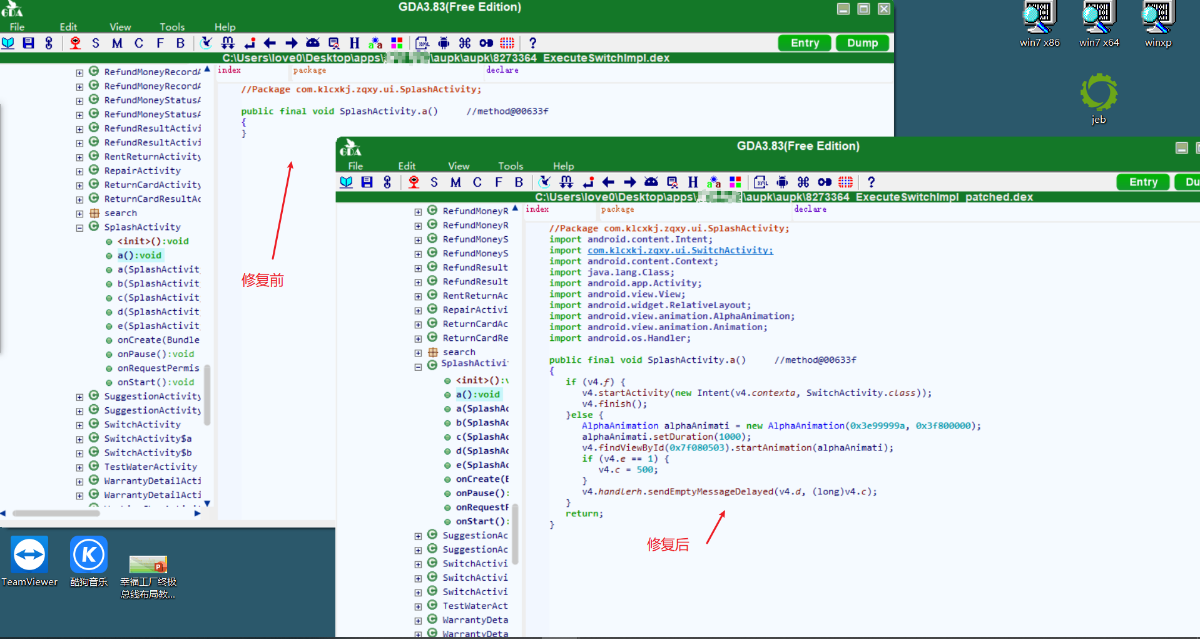Click the Save icon in the patched.dex window toolbar
This screenshot has width=1200, height=639.
pyautogui.click(x=367, y=182)
